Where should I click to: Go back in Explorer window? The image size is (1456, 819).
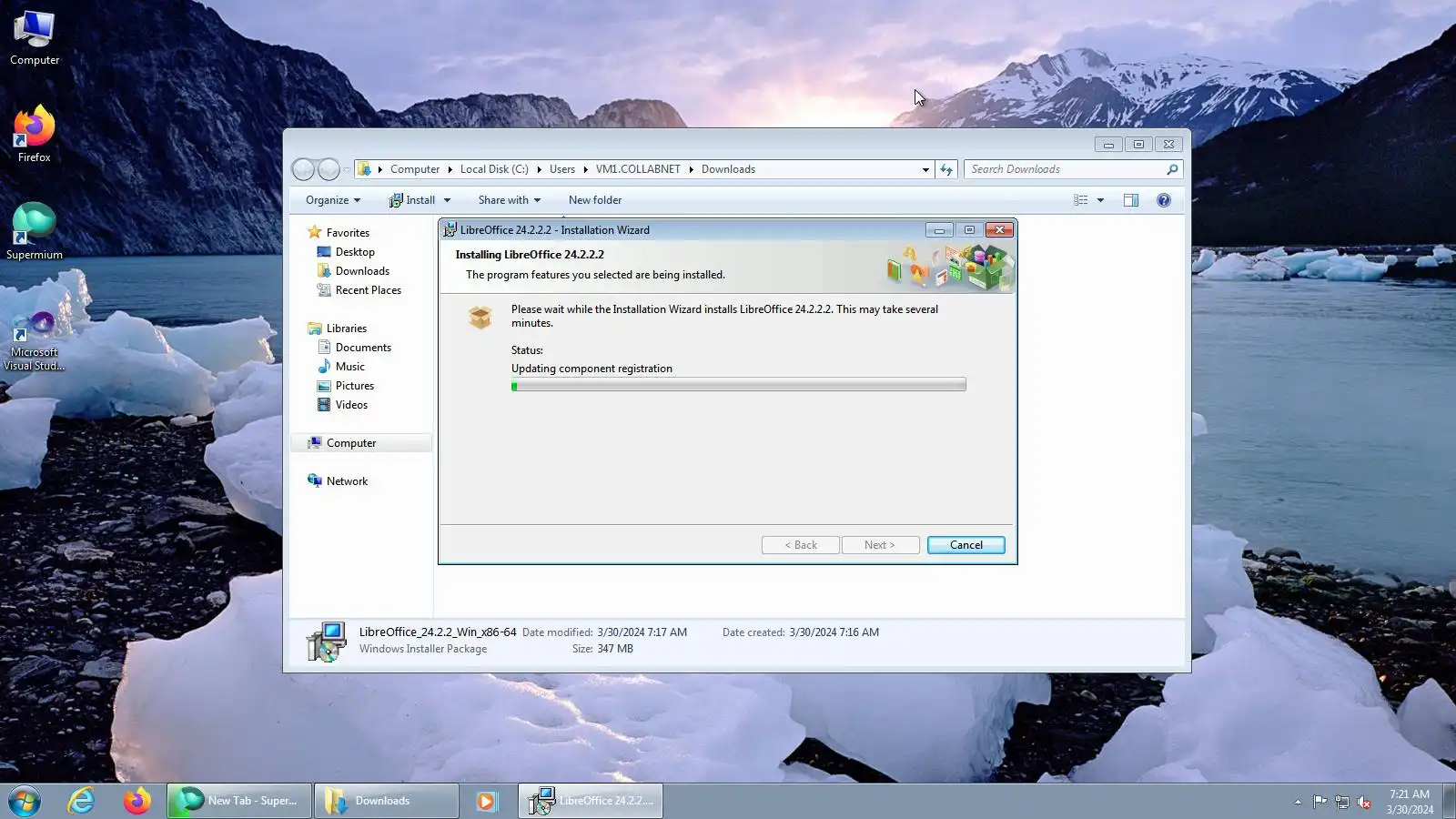pyautogui.click(x=304, y=169)
